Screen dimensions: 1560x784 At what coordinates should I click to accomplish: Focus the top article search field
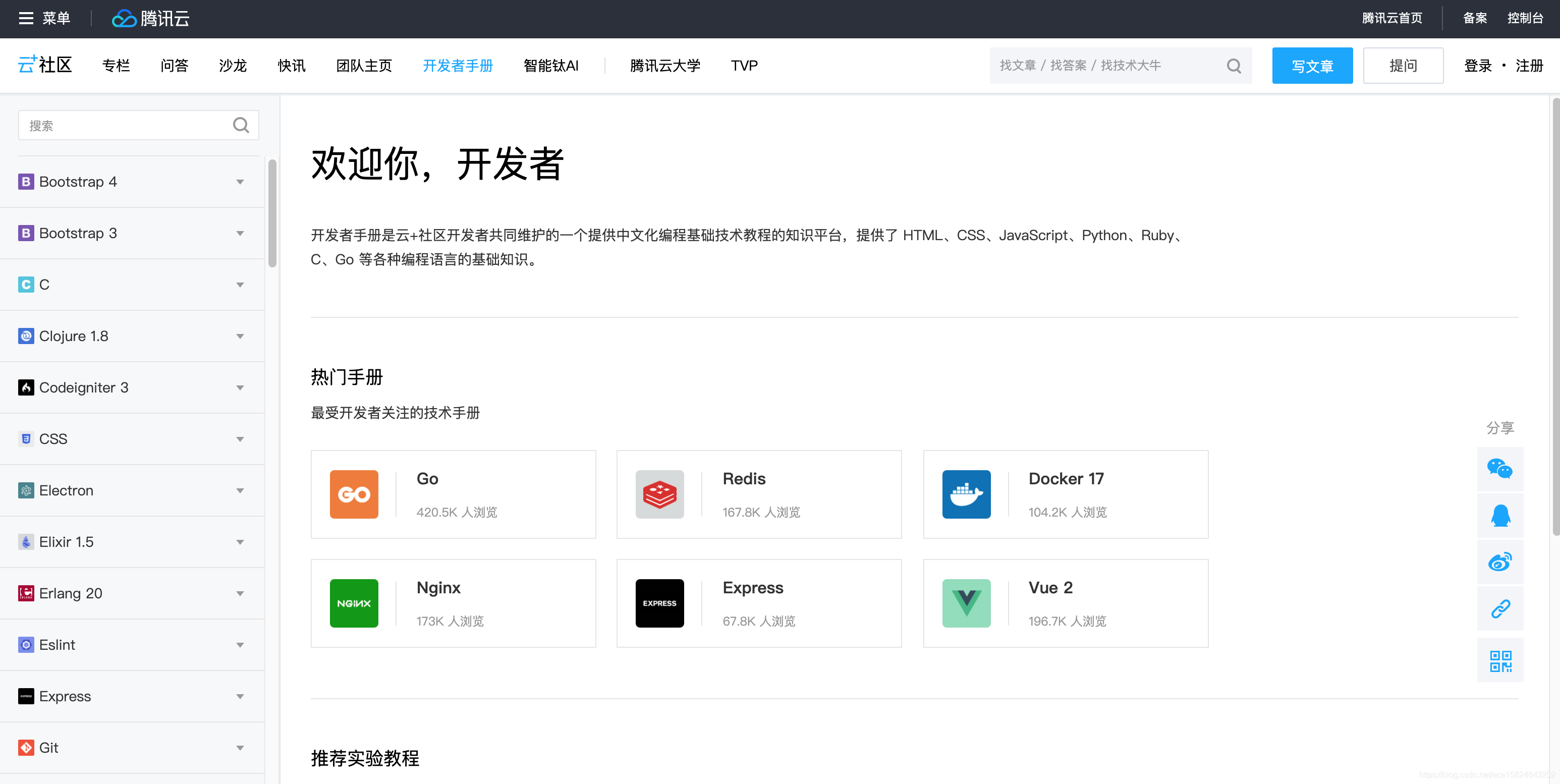click(1121, 66)
